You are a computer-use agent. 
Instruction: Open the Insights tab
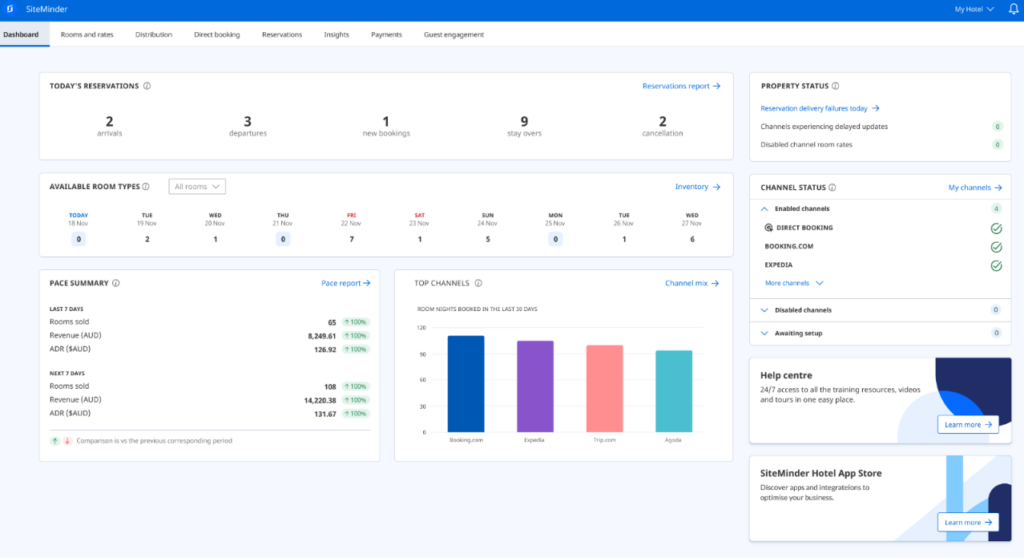336,35
